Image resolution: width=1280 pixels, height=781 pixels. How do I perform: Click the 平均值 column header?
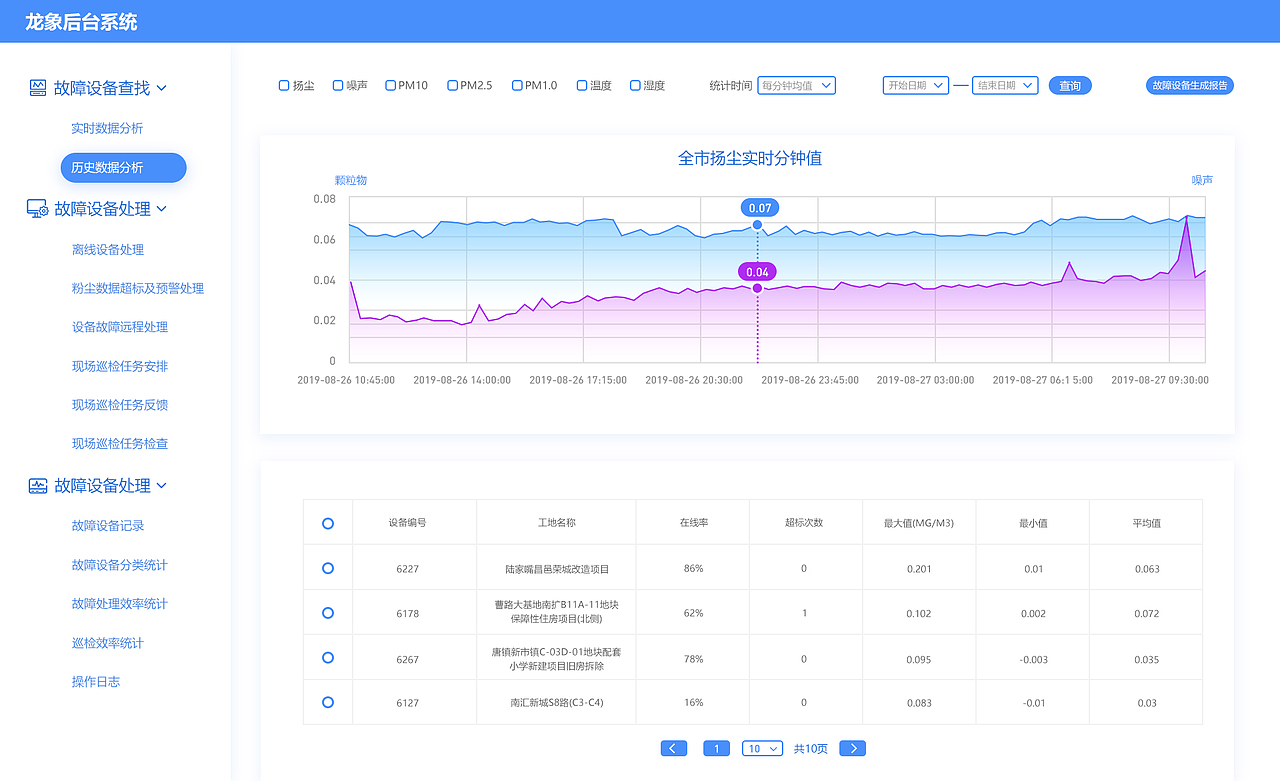(1147, 523)
